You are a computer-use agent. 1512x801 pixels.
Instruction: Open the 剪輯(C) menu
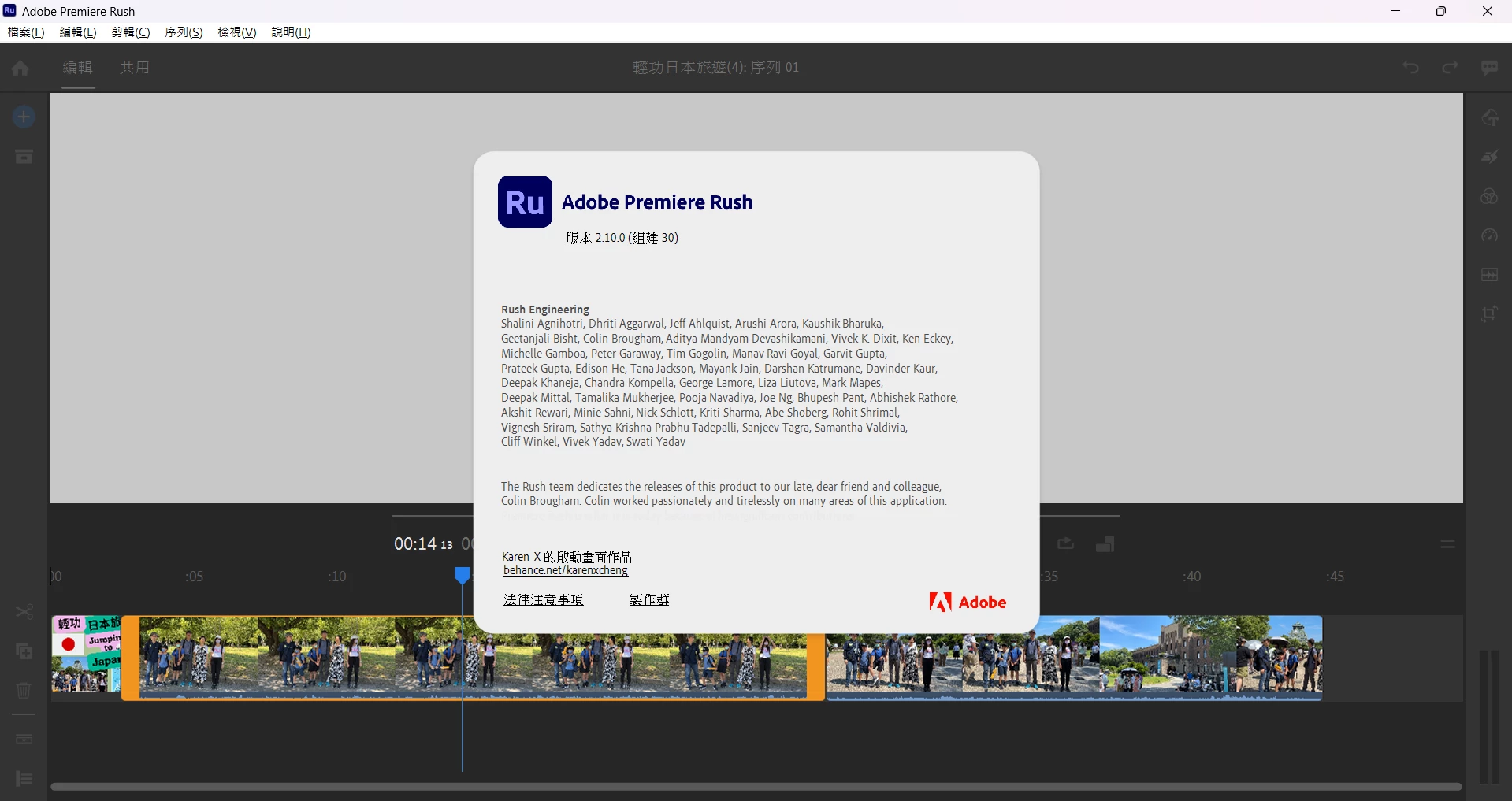[131, 32]
